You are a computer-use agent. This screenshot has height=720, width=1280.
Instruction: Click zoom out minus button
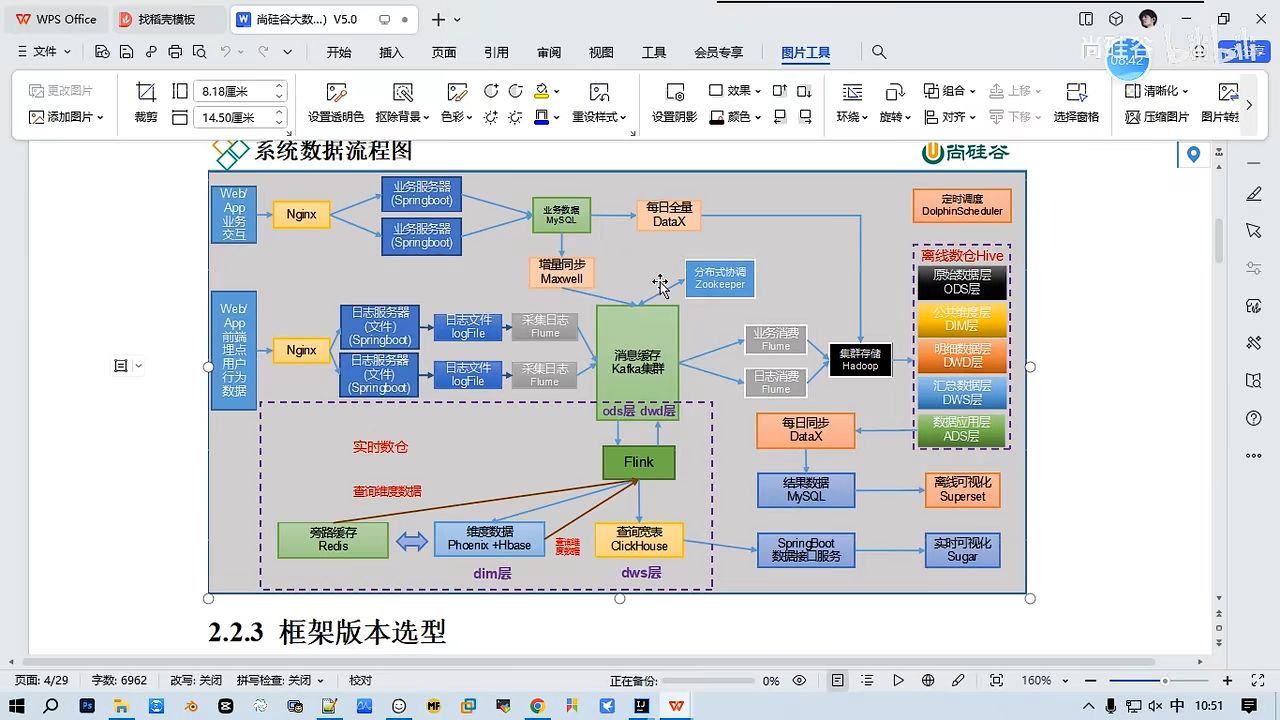[1089, 680]
